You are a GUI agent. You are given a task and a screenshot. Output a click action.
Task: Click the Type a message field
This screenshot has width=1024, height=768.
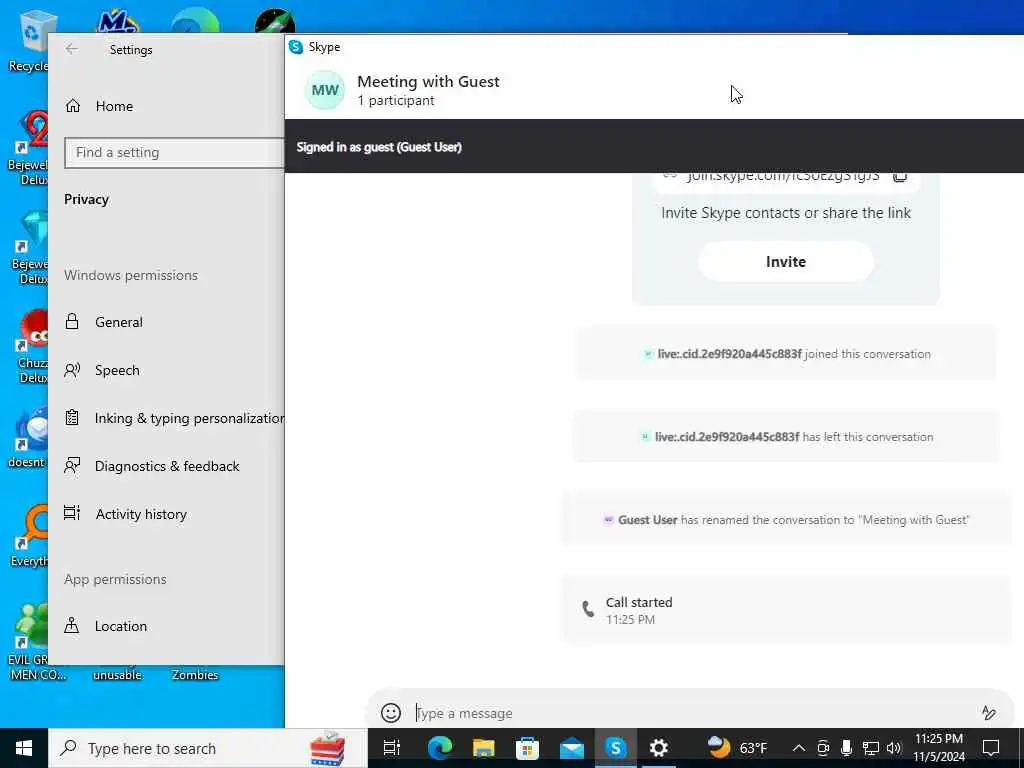click(692, 713)
